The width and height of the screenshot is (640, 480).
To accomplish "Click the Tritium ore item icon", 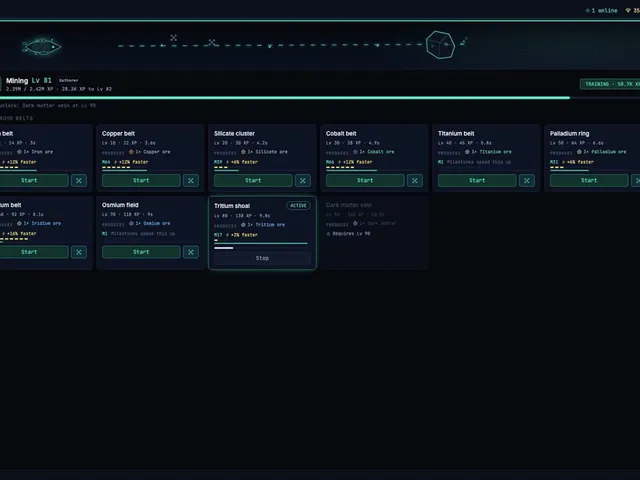I will (x=243, y=224).
